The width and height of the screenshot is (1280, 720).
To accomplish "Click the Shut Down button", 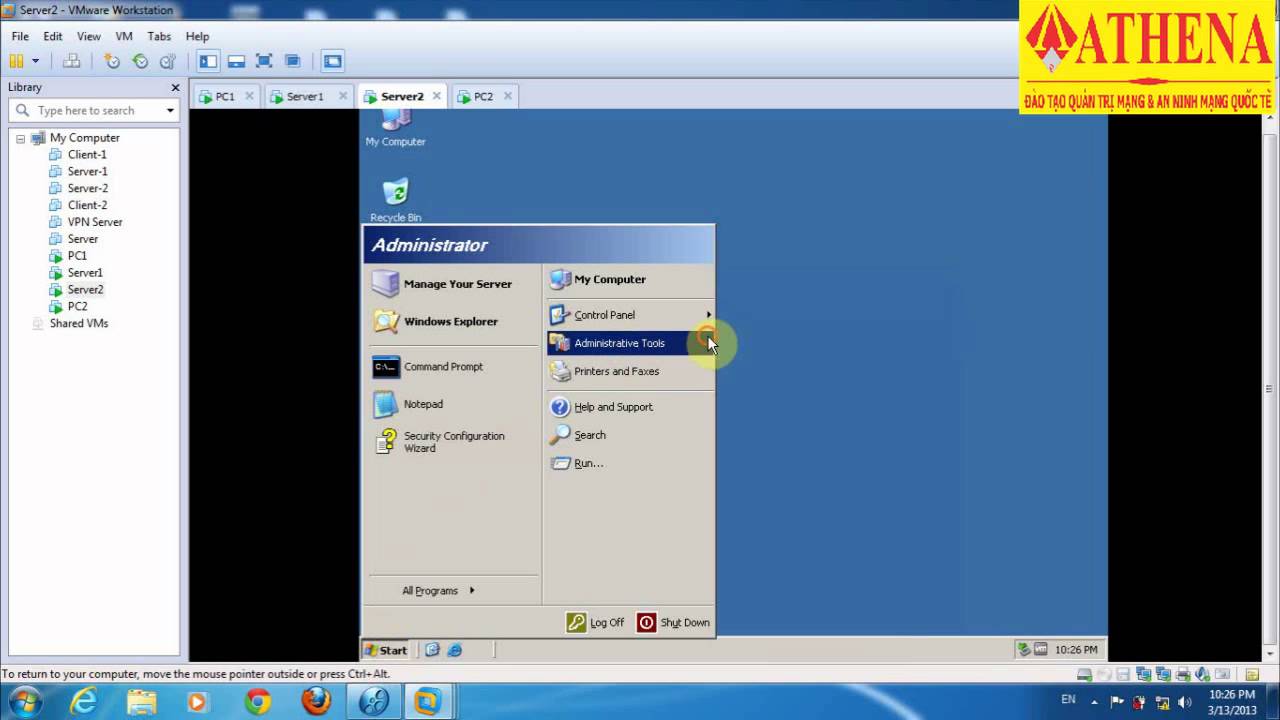I will point(674,622).
